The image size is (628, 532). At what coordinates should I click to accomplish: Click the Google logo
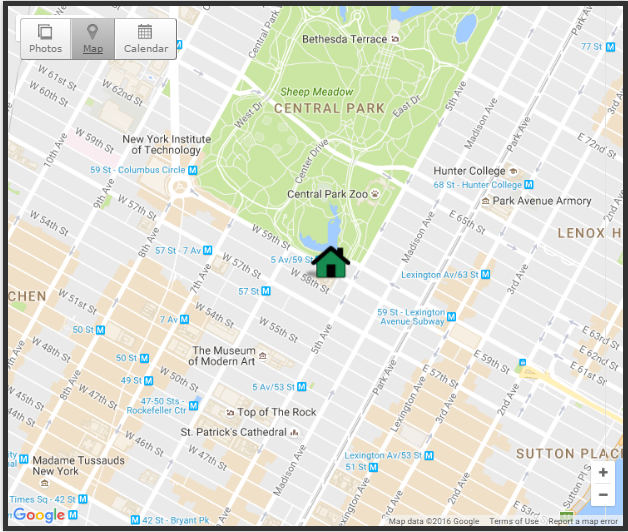[x=39, y=515]
